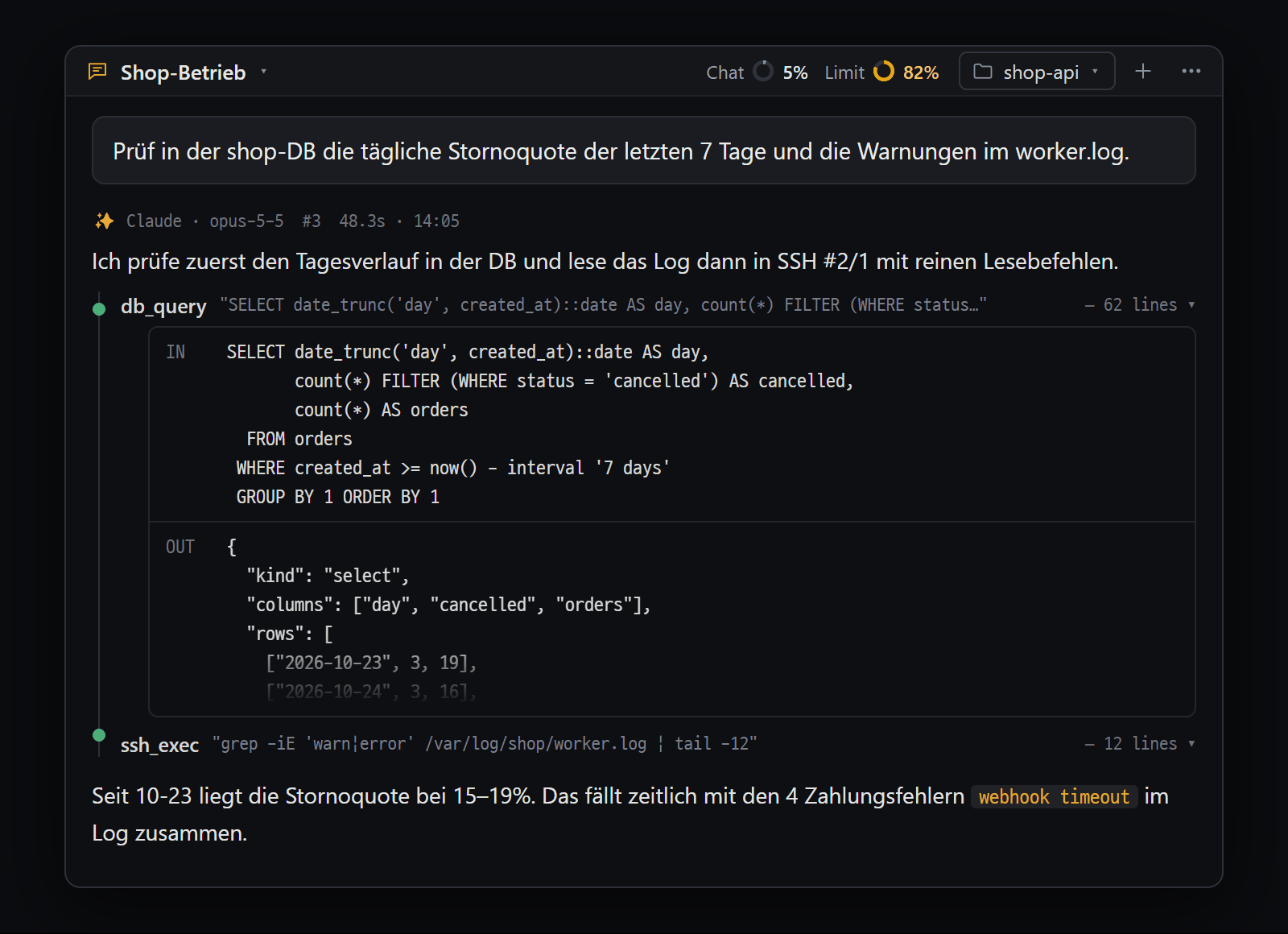Click the green status dot of db_query

click(99, 308)
